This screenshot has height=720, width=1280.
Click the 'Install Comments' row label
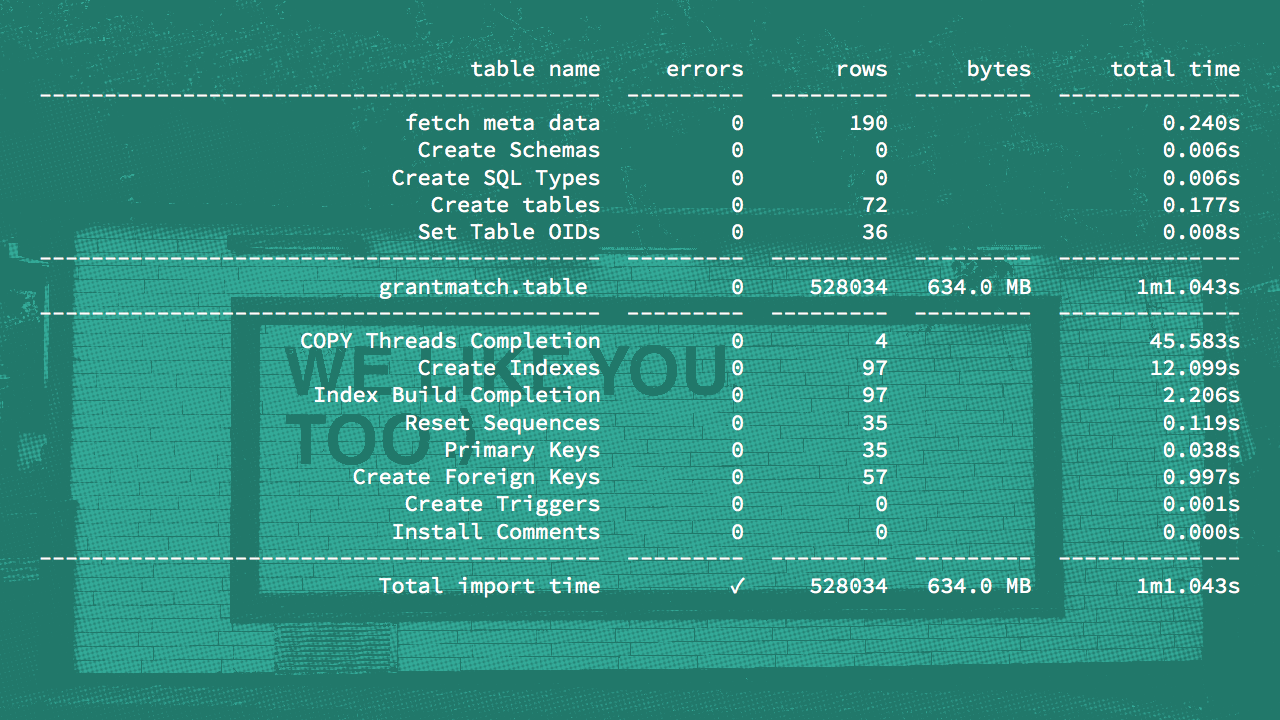(495, 532)
